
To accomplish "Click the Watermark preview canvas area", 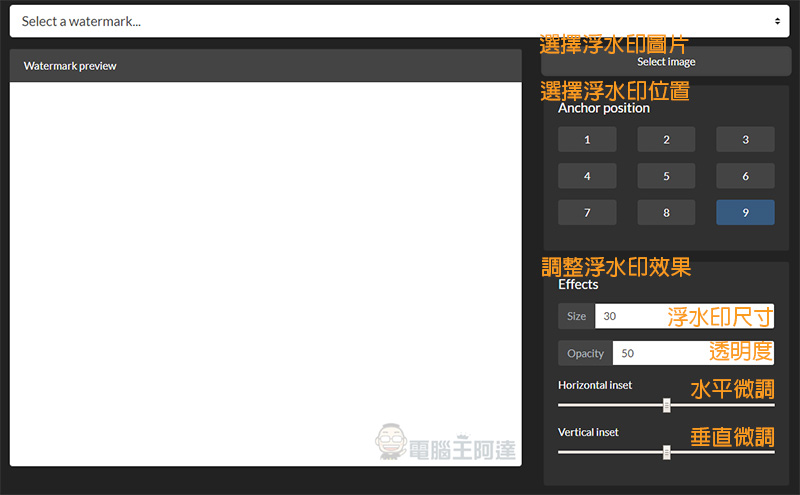I will coord(265,274).
